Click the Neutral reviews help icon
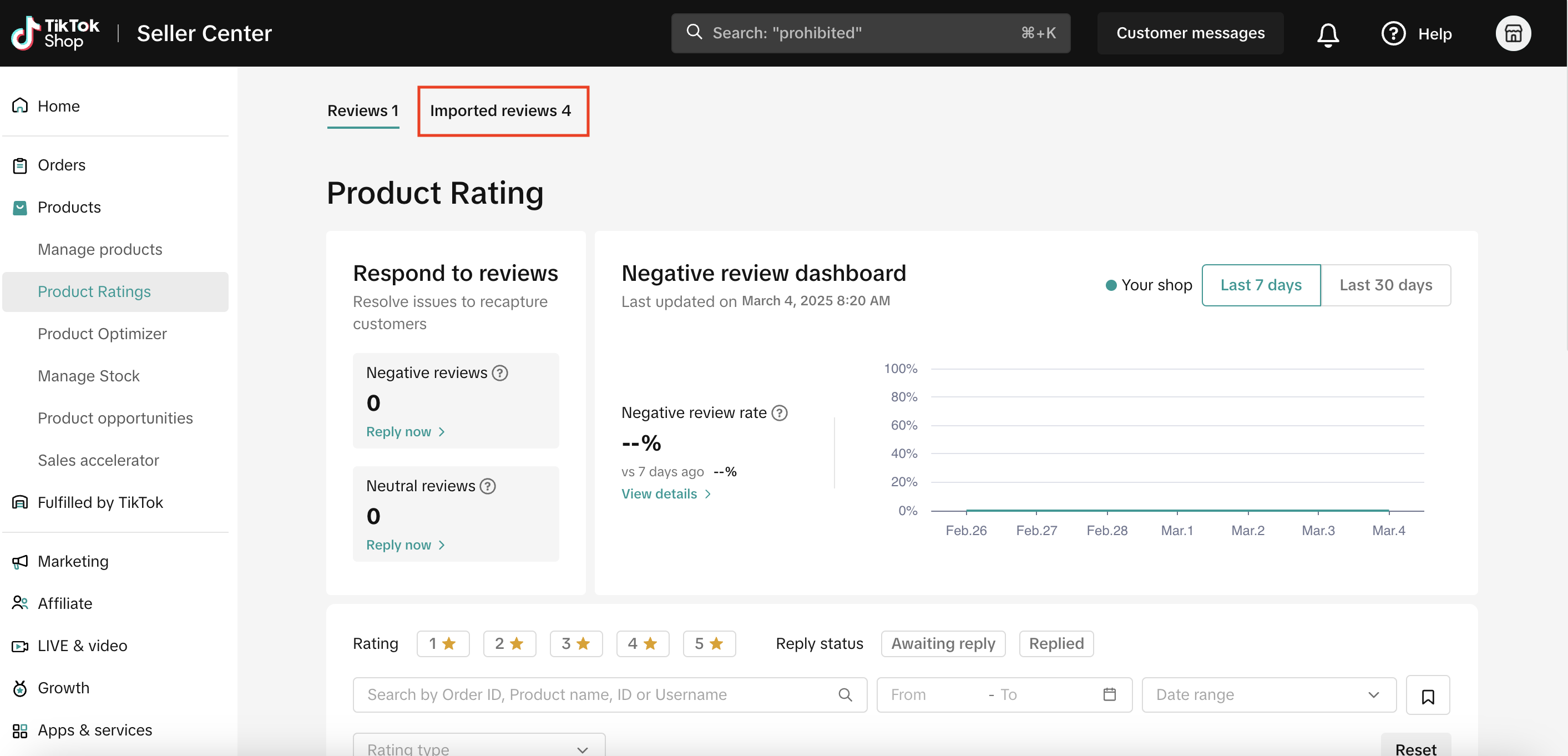 pos(488,486)
